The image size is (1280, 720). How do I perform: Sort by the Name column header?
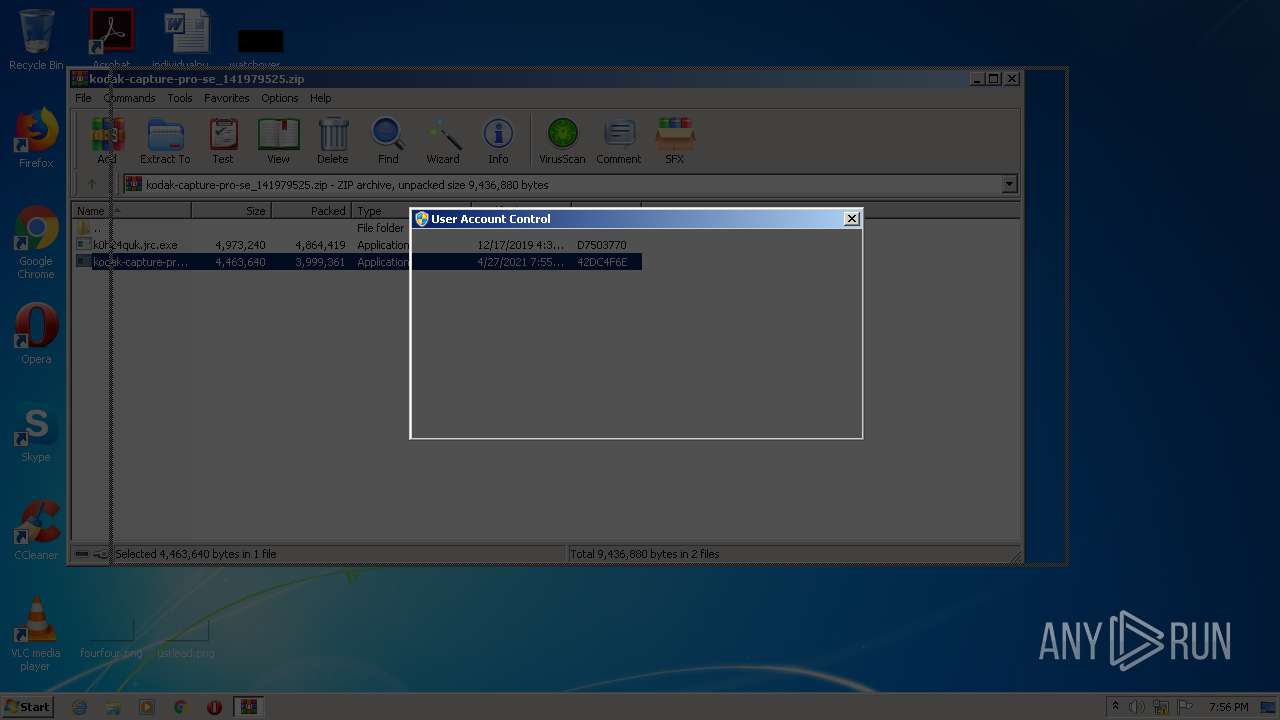coord(131,211)
